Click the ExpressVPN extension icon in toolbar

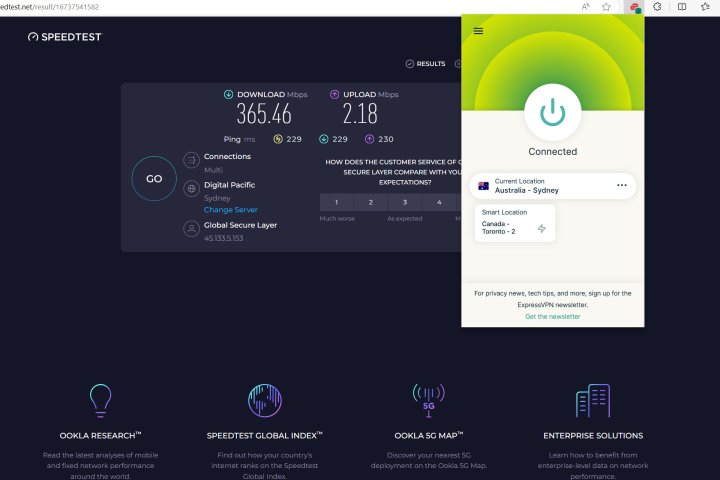[634, 7]
